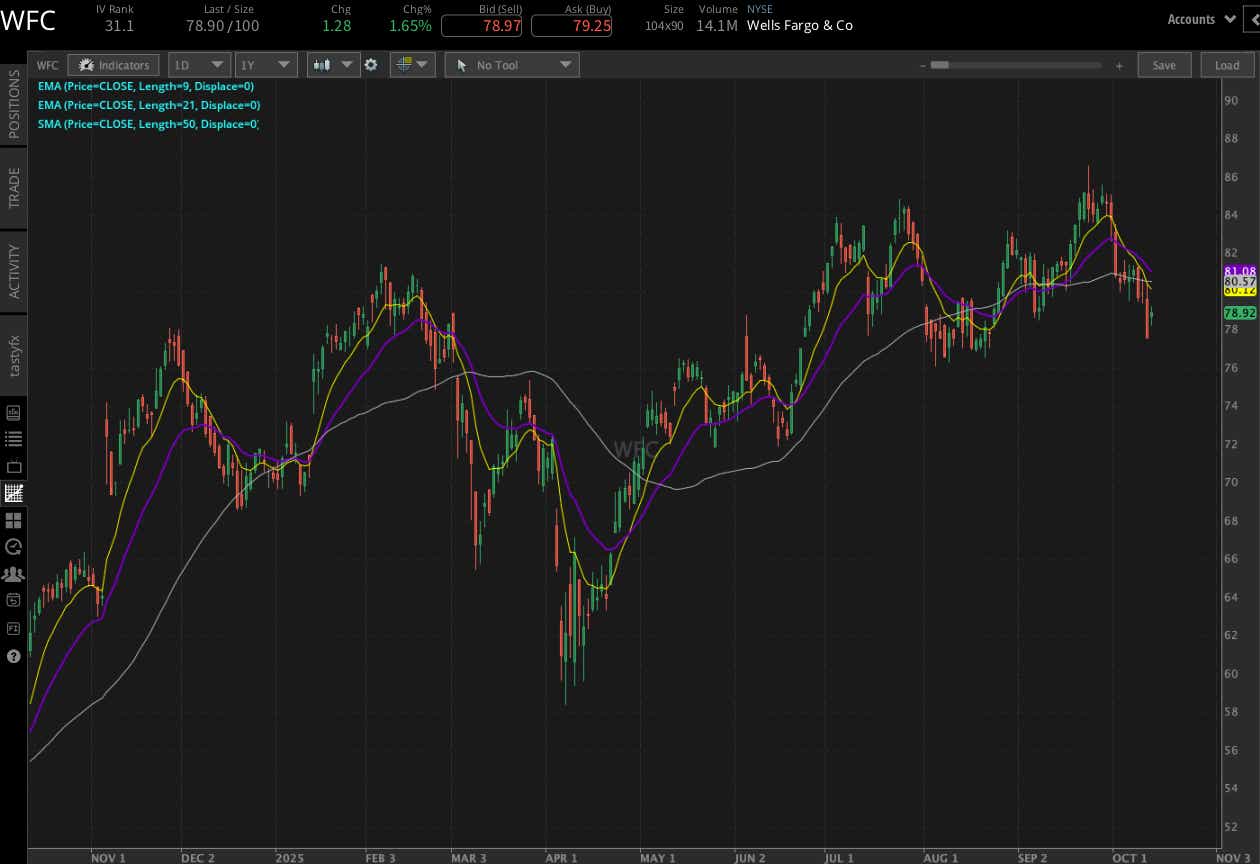This screenshot has width=1260, height=864.
Task: Click the grid layout icon in sidebar
Action: 13,520
